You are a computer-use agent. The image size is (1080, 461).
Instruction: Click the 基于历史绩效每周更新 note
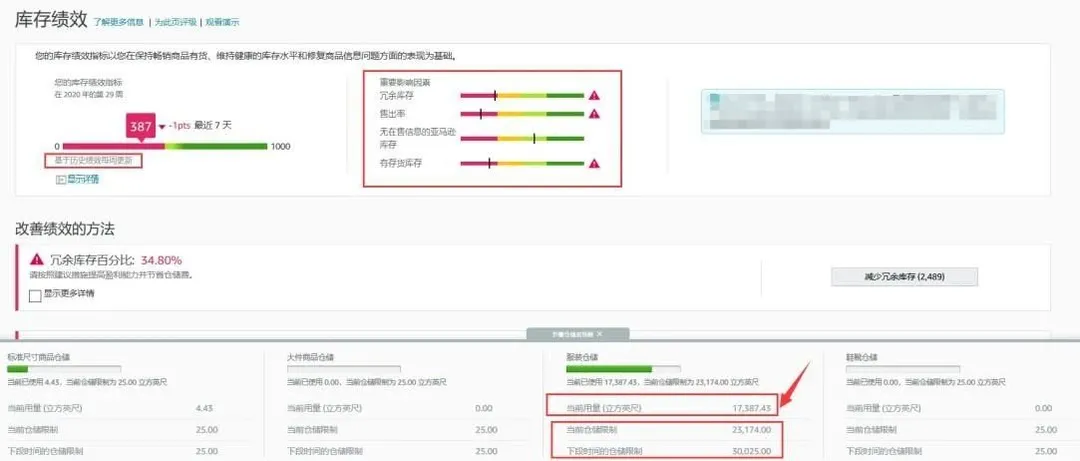click(x=93, y=161)
